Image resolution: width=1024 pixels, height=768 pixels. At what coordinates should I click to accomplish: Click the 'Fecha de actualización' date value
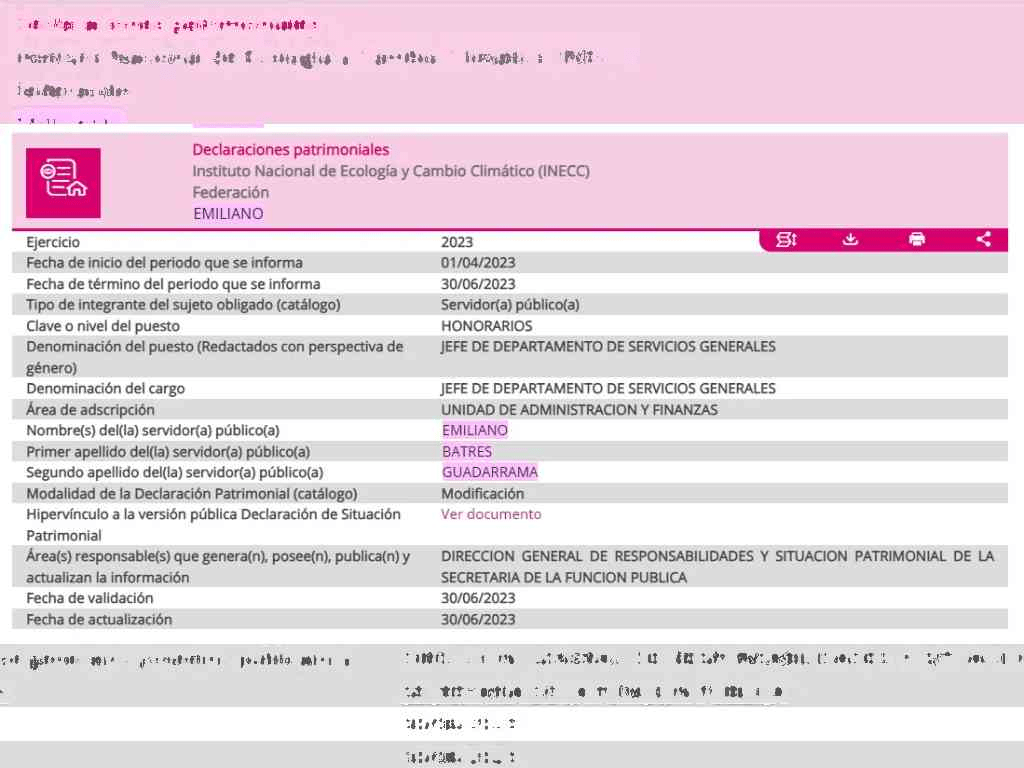478,619
